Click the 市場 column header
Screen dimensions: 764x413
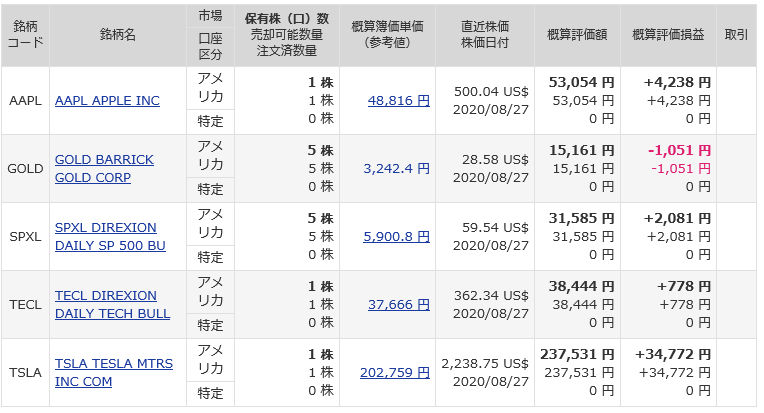pyautogui.click(x=210, y=16)
